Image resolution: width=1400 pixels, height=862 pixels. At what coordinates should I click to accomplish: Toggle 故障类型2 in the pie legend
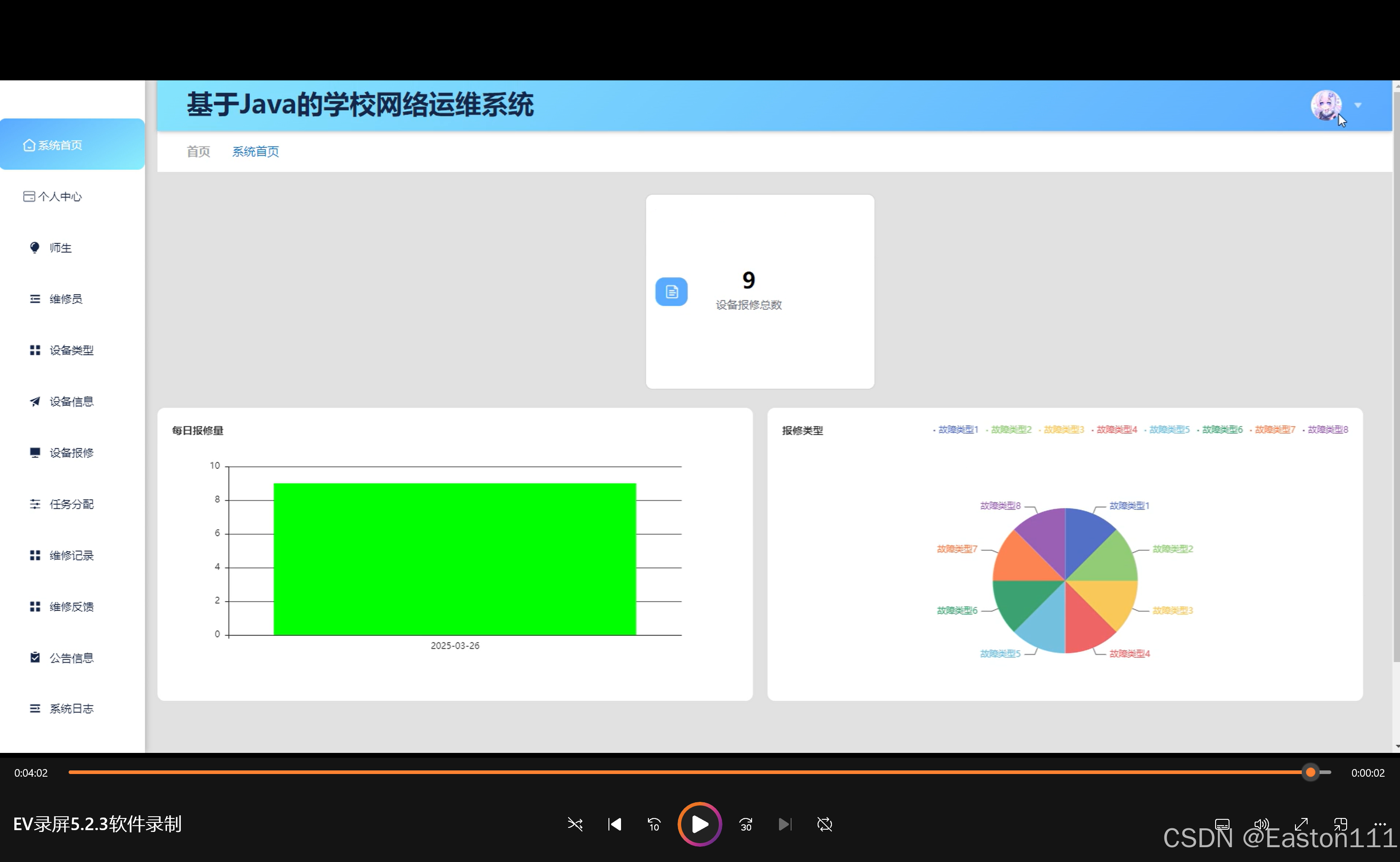click(1009, 430)
